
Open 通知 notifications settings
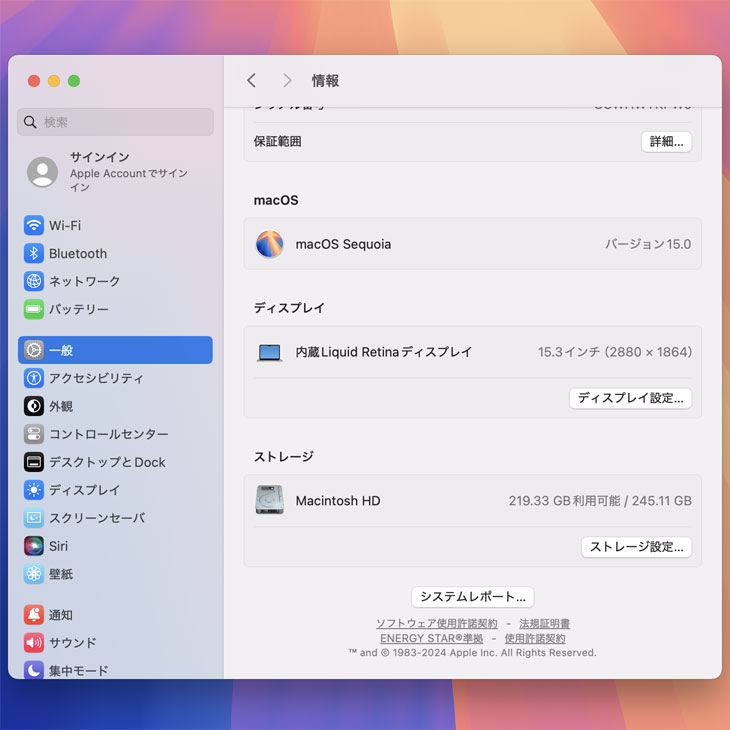tap(60, 615)
